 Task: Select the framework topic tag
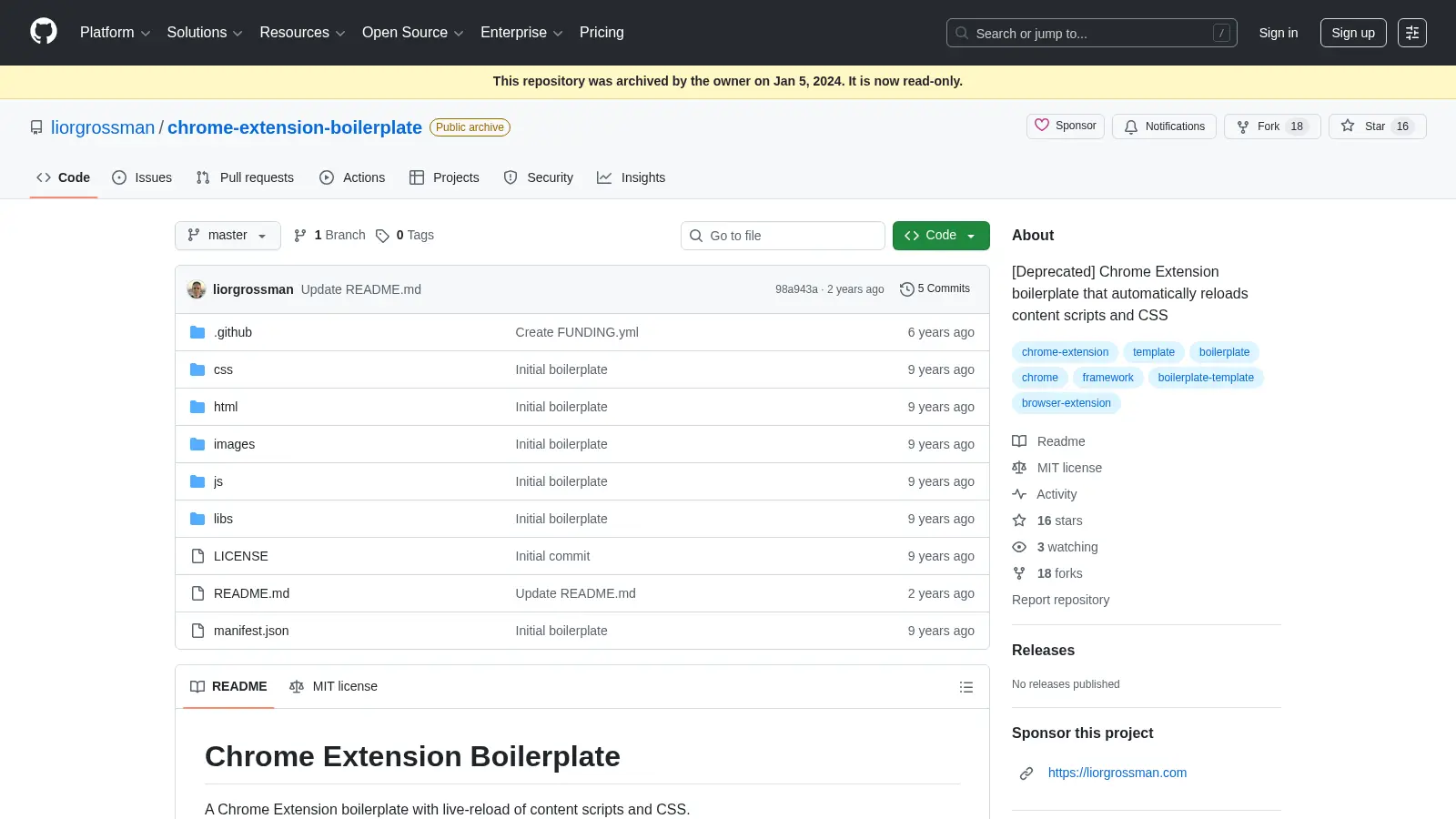pos(1107,378)
